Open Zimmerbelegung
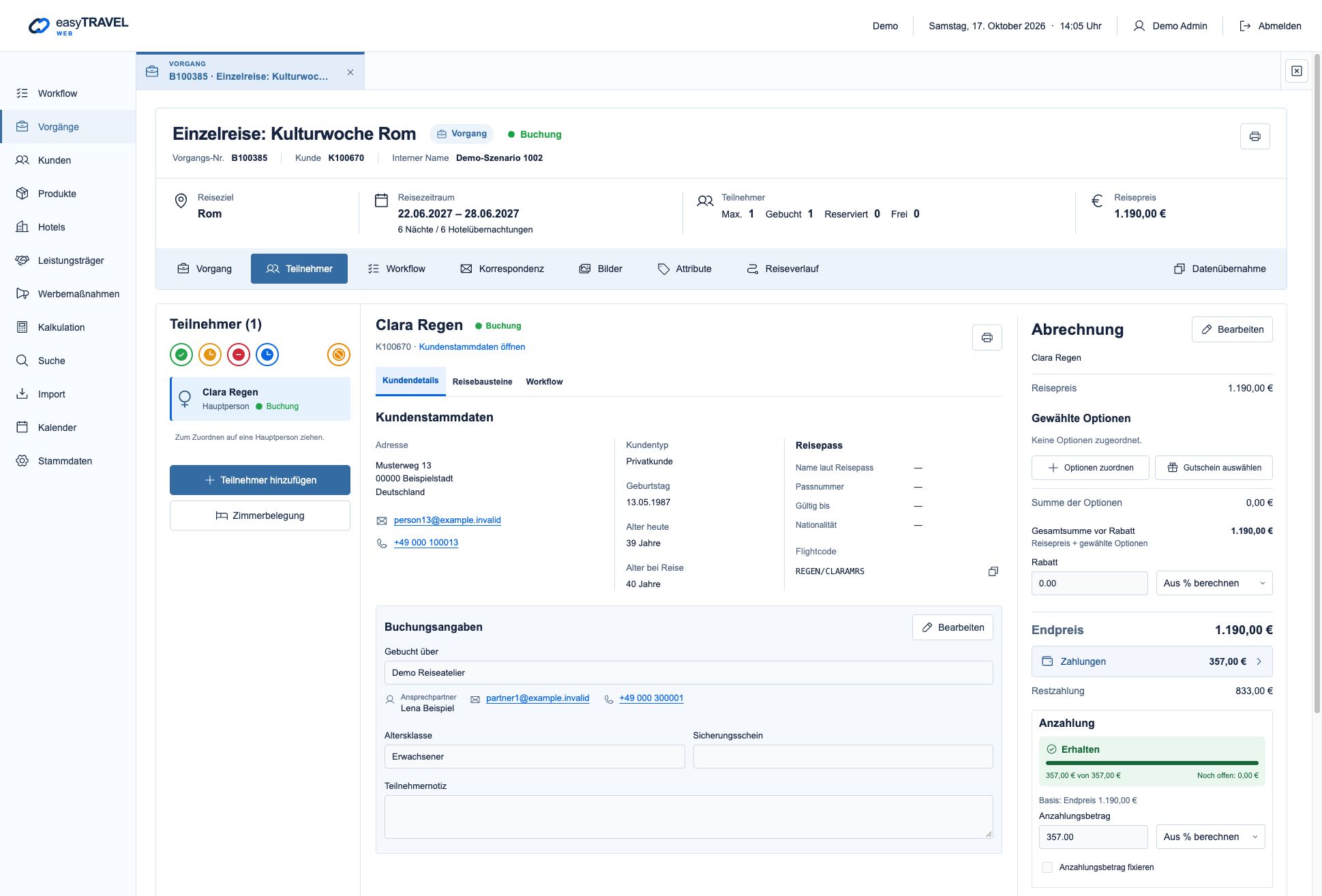The width and height of the screenshot is (1322, 896). click(260, 516)
